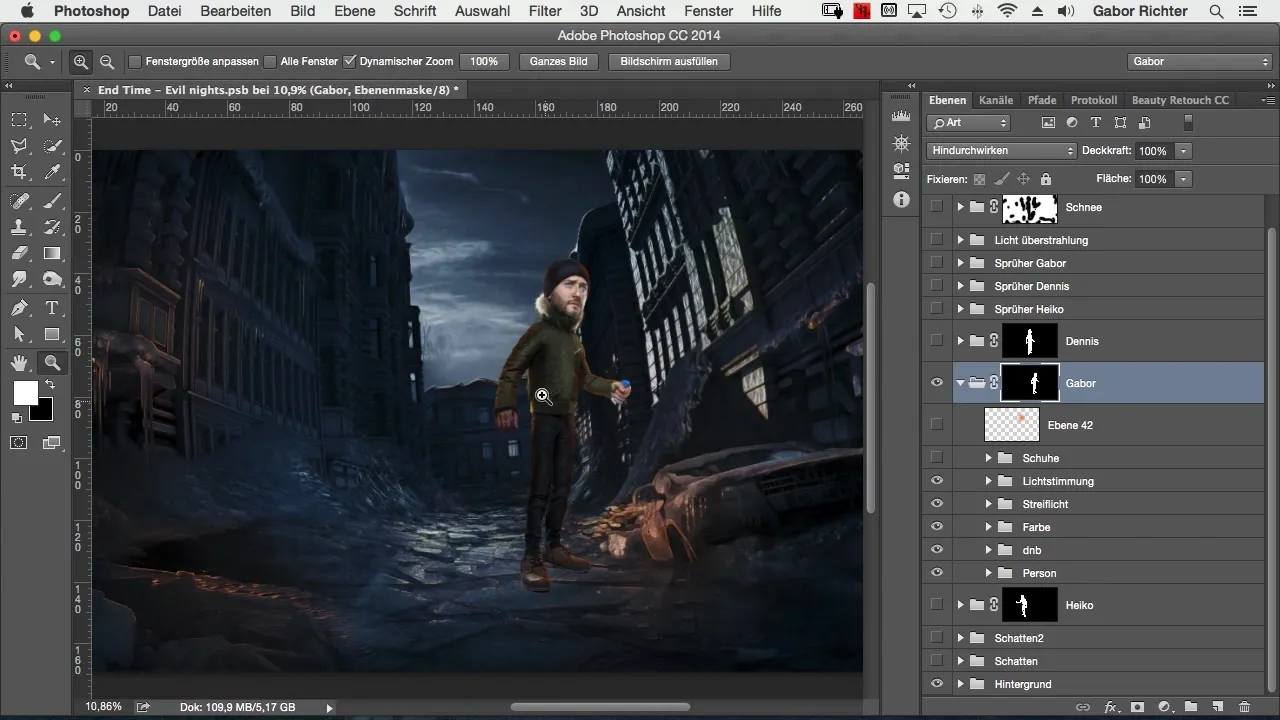Open blend mode dropdown Hindurchwirken

(1001, 151)
